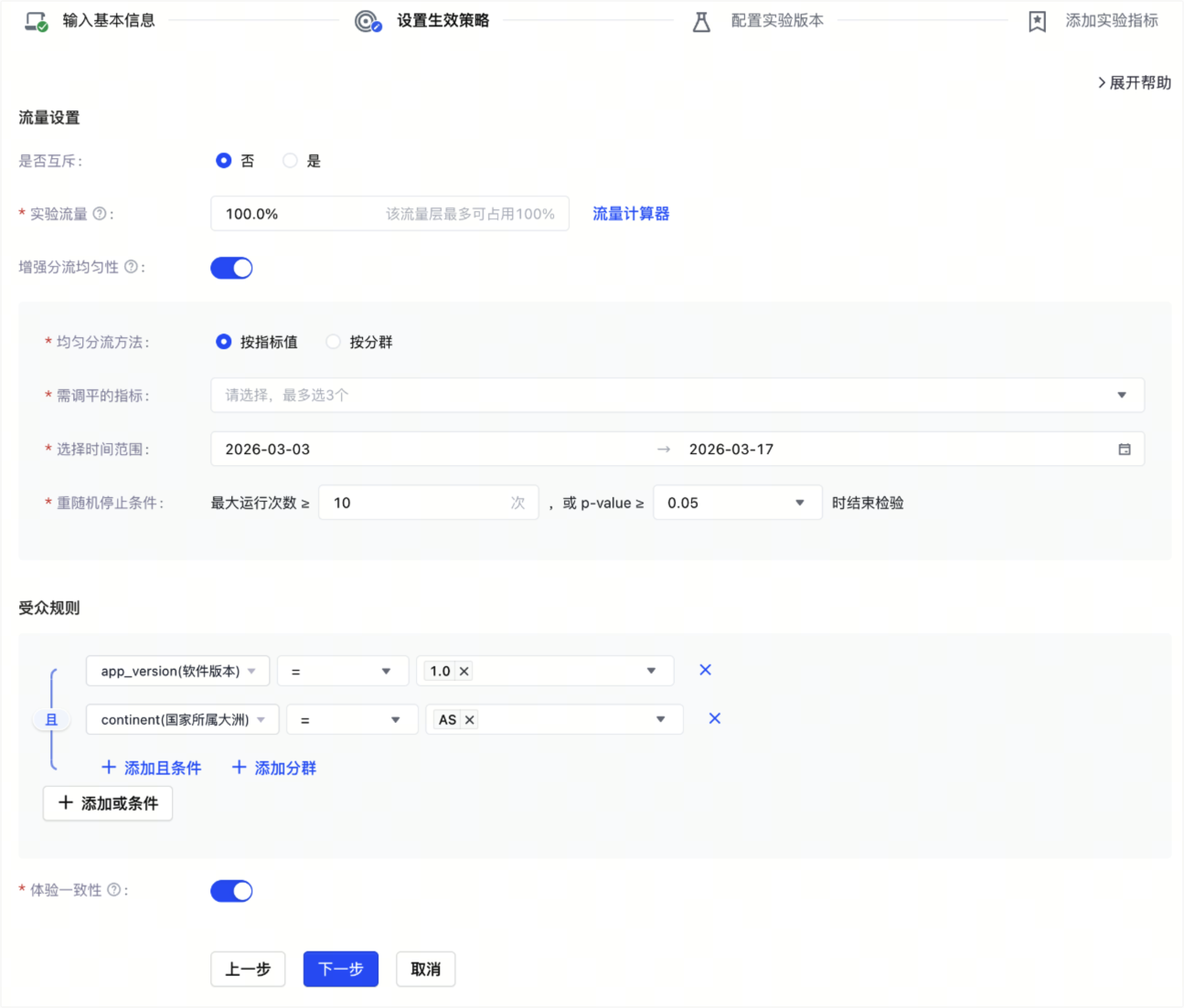Remove the AS tag from continent value
This screenshot has height=1008, width=1184.
point(470,720)
